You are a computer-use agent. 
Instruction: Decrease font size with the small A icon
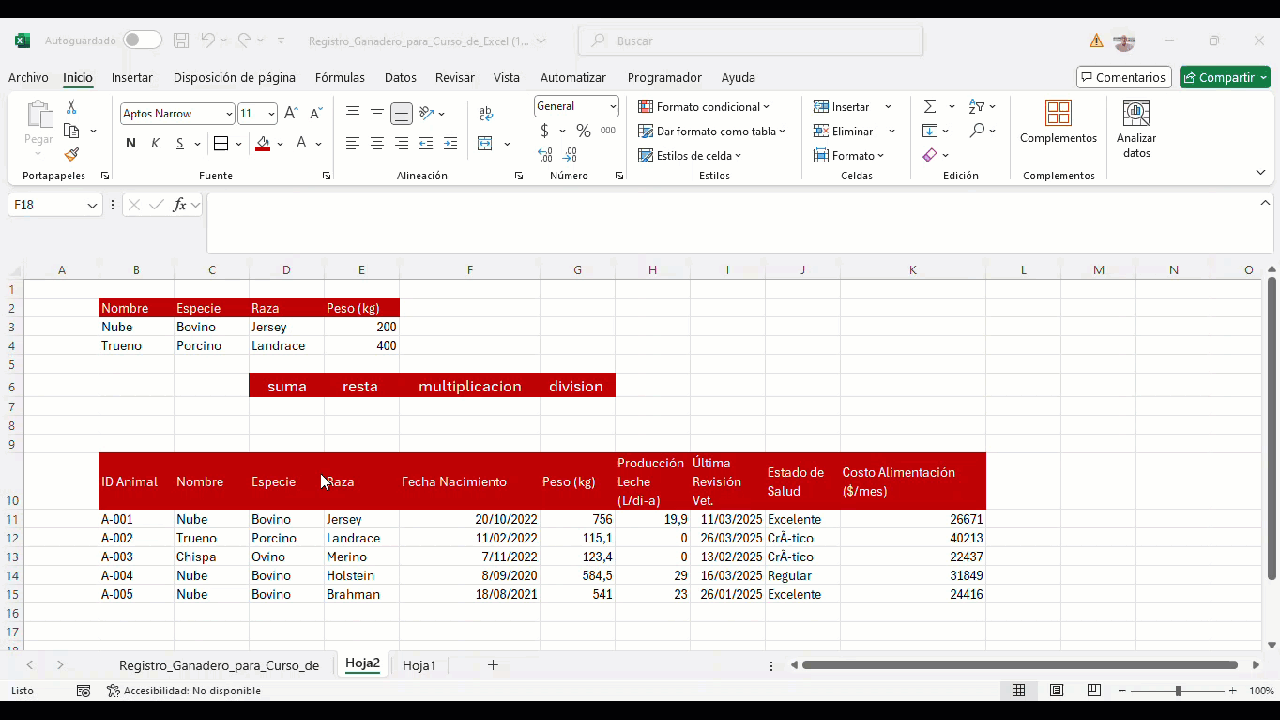click(316, 113)
